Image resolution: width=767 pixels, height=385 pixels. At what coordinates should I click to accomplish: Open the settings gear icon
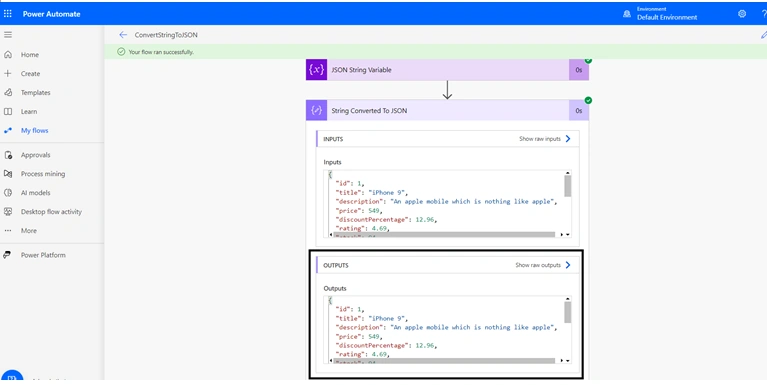tap(742, 14)
